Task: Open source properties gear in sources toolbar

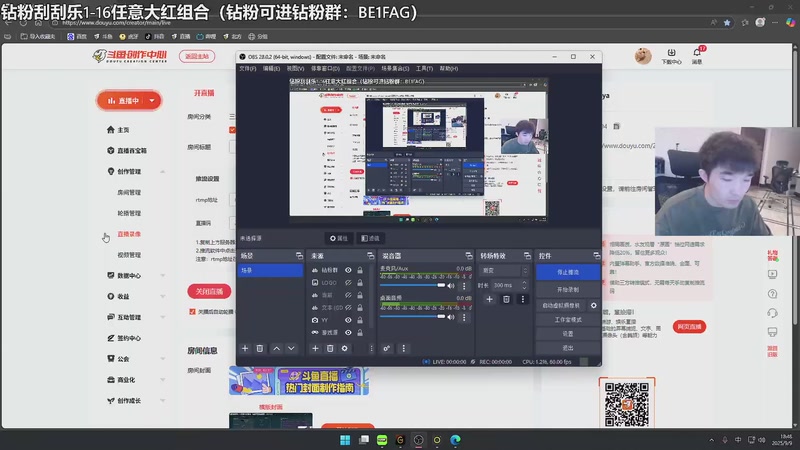Action: [345, 348]
